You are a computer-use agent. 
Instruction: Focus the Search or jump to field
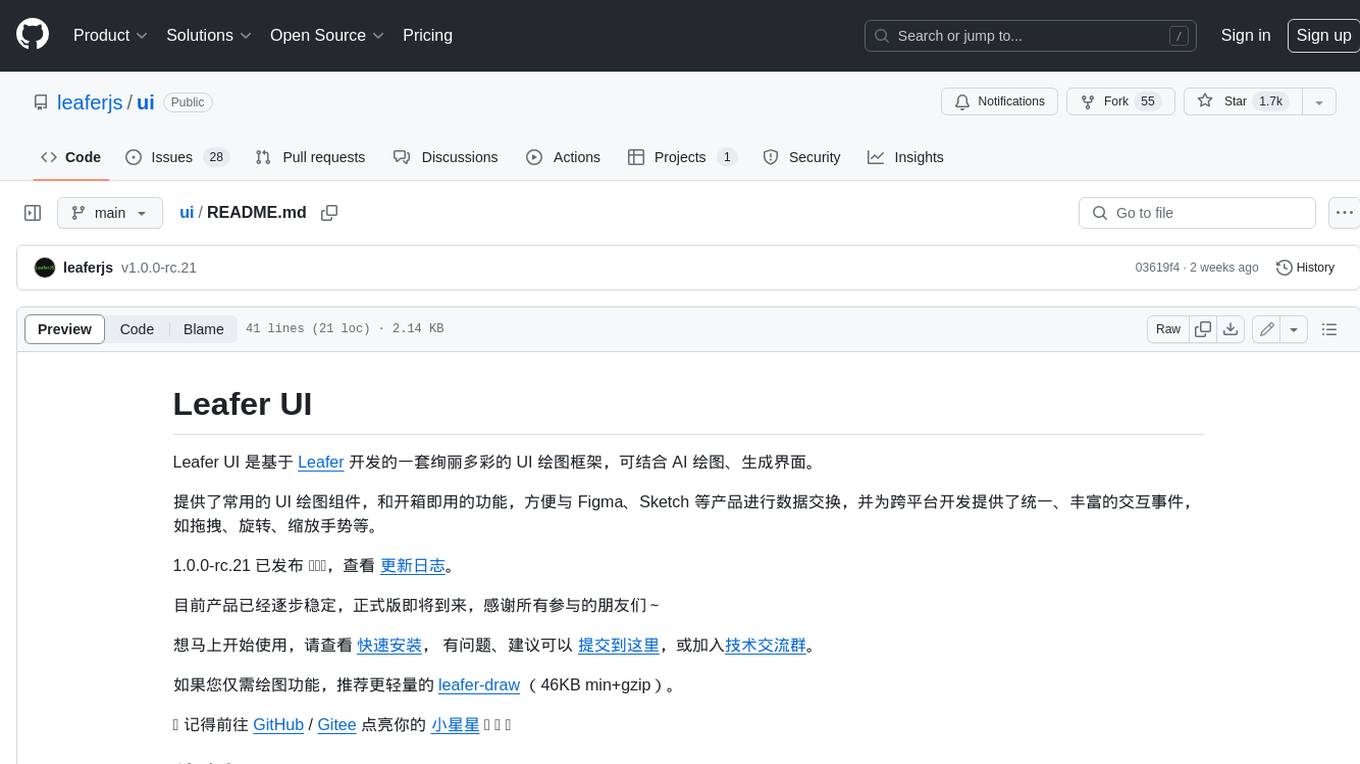click(x=1031, y=36)
